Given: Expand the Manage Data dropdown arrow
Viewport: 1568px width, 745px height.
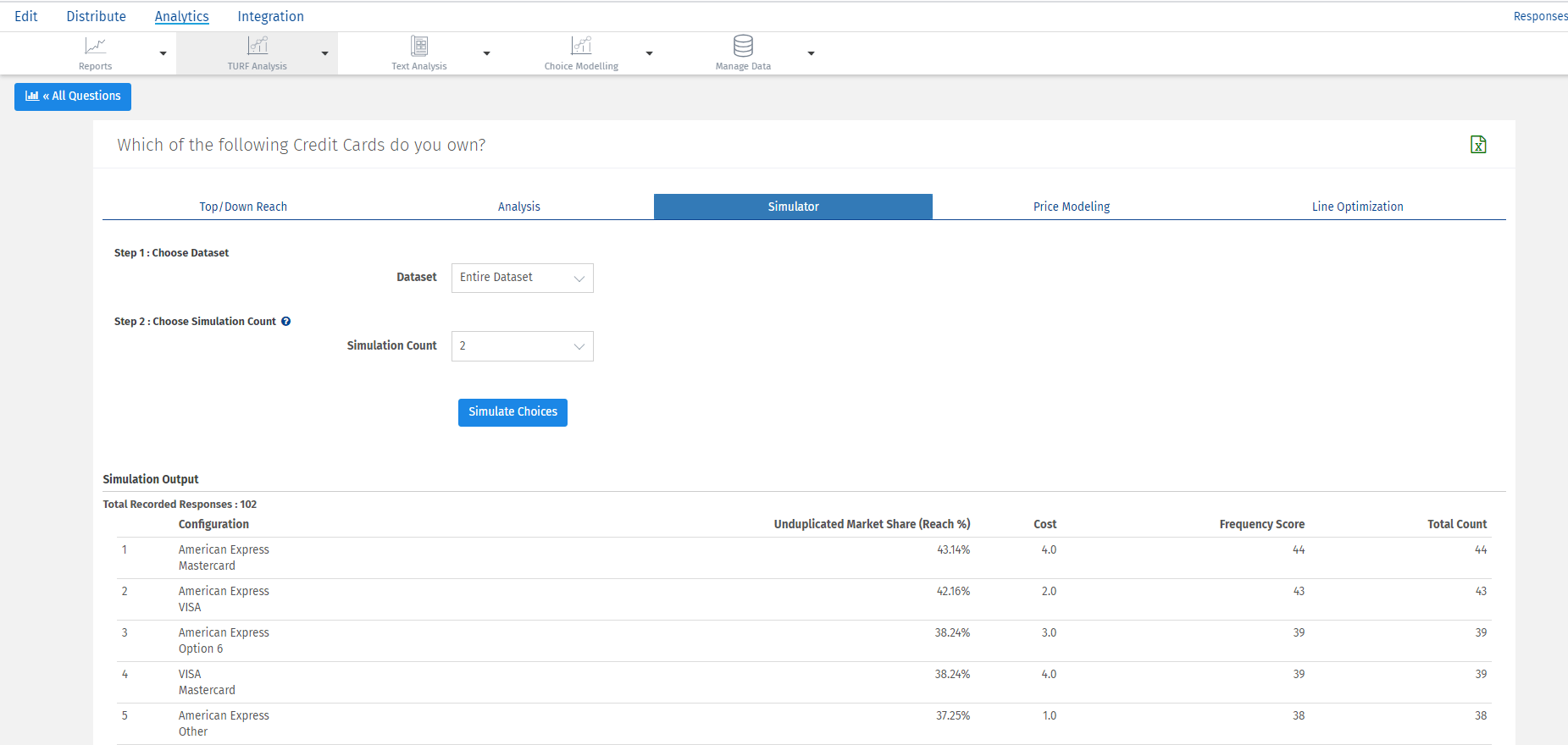Looking at the screenshot, I should (811, 53).
